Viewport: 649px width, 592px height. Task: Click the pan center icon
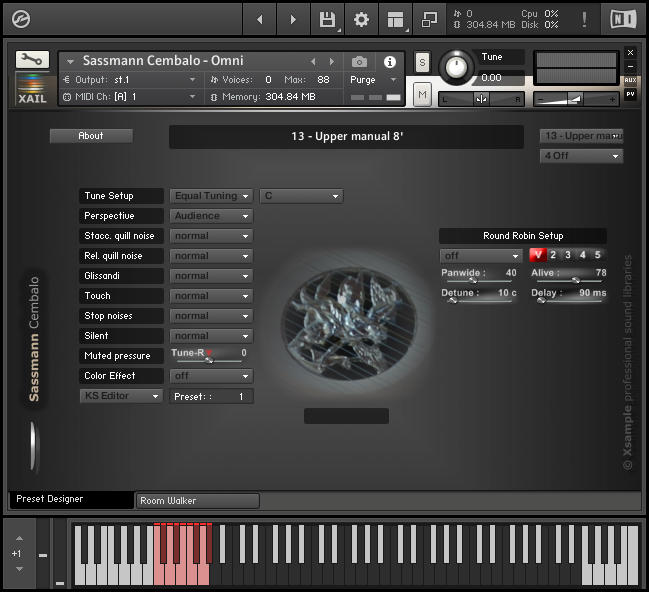pyautogui.click(x=481, y=99)
